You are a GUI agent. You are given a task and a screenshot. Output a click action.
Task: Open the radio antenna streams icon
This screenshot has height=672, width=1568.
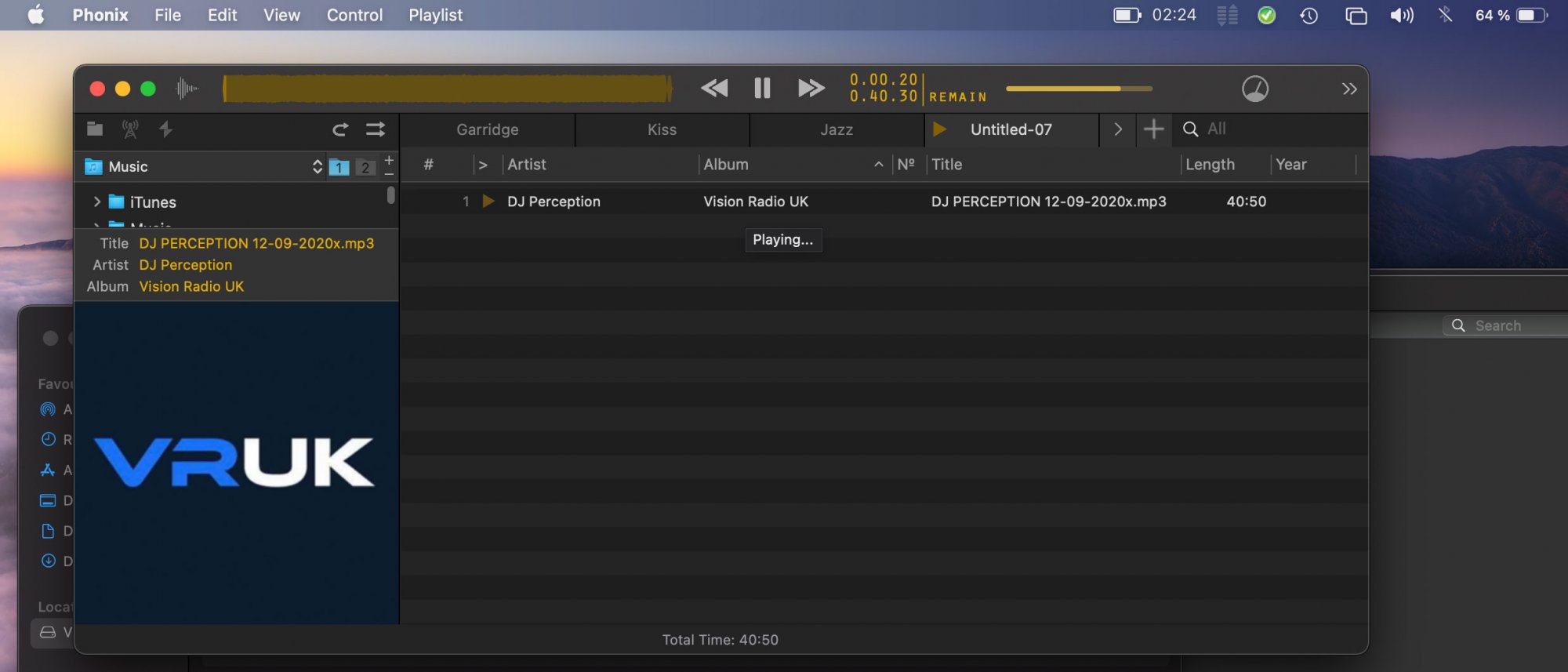tap(130, 129)
